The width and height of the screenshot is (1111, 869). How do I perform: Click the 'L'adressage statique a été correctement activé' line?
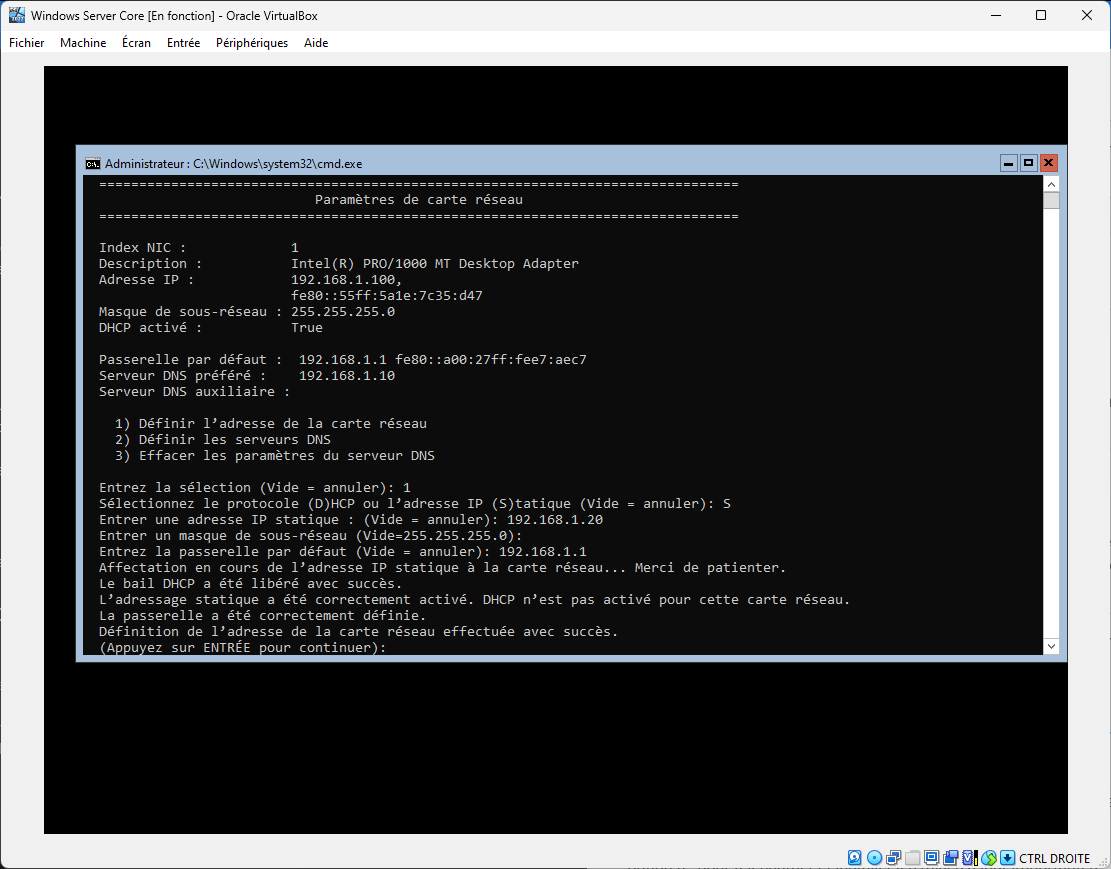(x=475, y=600)
